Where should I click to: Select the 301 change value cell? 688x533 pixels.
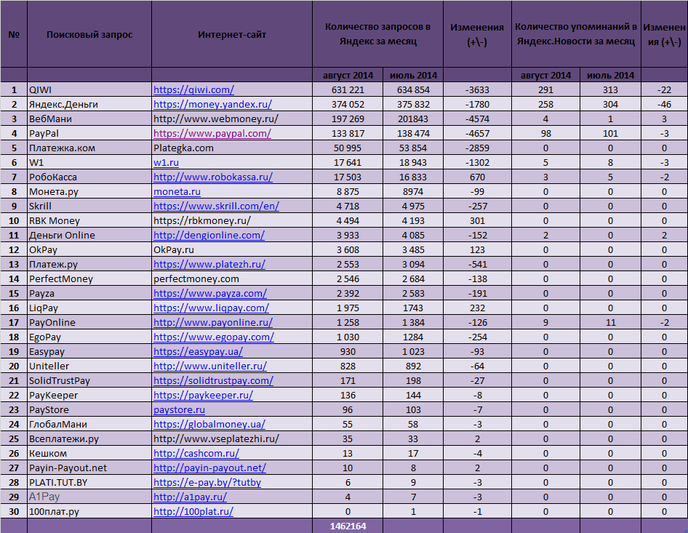pos(477,220)
